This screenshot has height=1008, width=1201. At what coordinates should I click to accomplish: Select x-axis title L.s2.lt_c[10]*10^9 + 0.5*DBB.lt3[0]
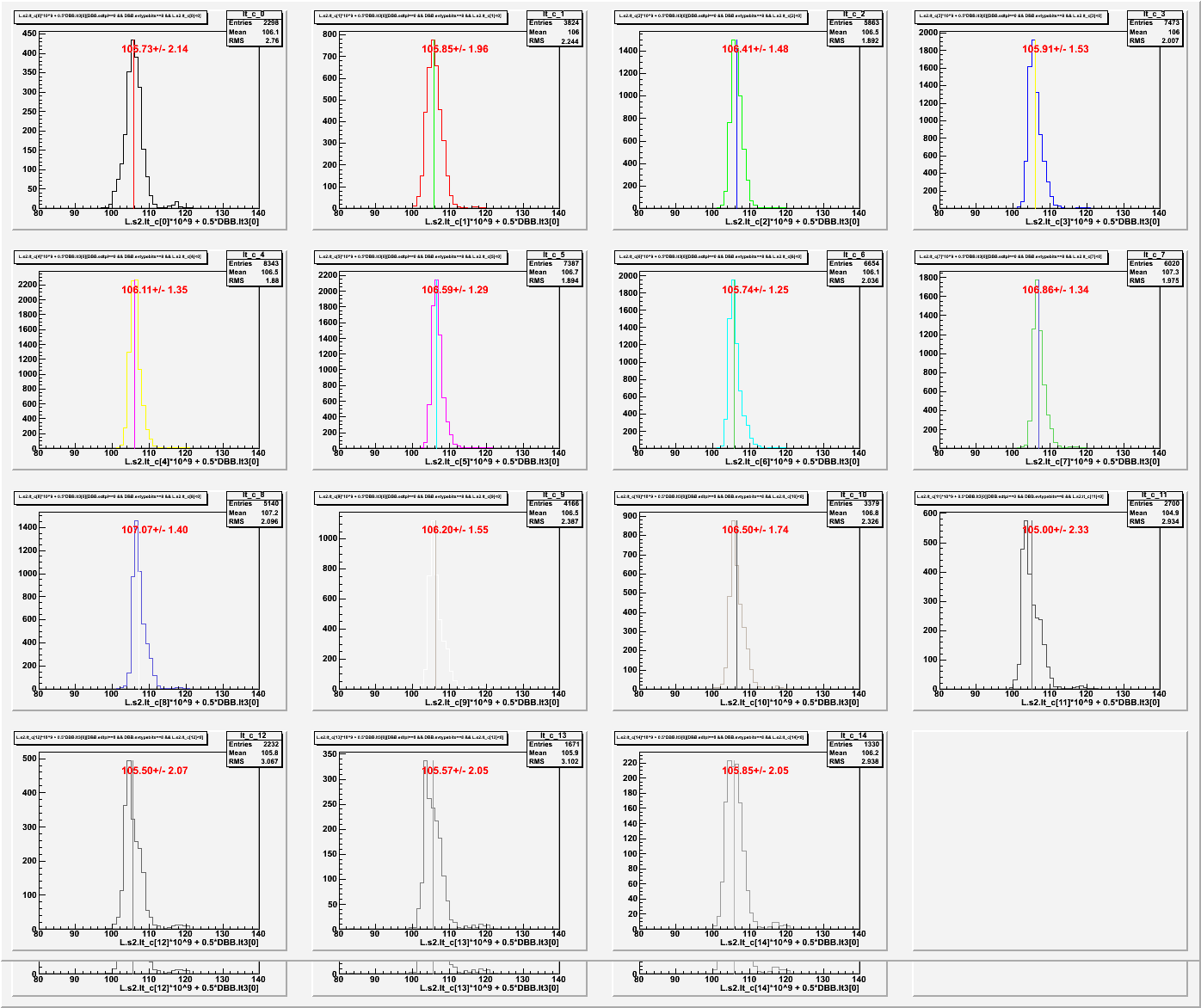coord(790,703)
